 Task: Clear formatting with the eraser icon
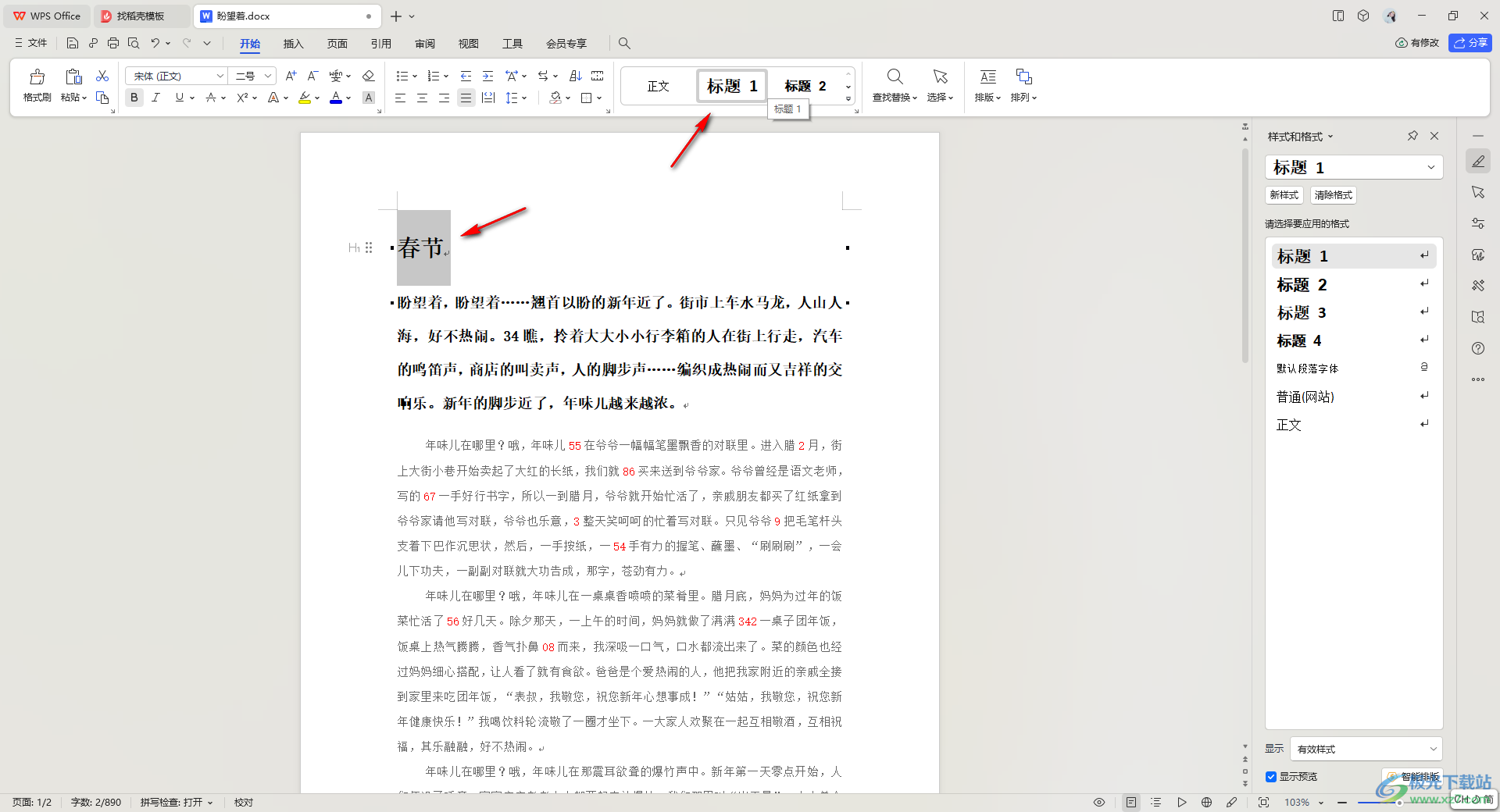point(369,76)
